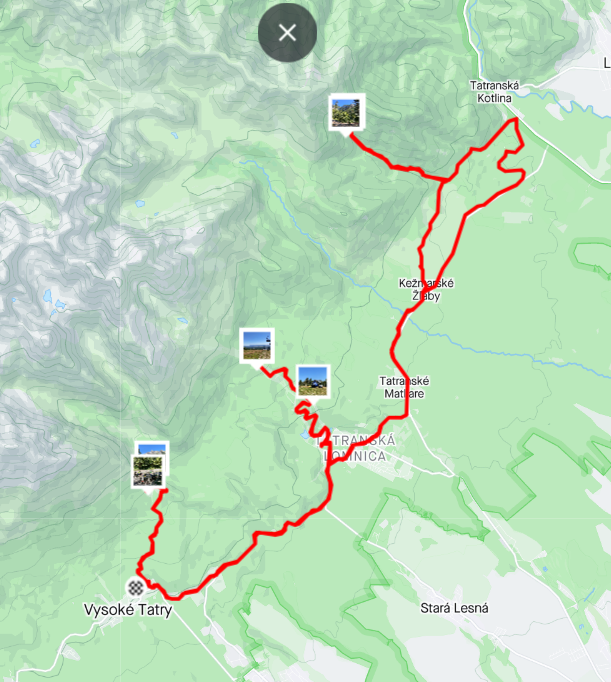Click the Kežmarské Žľaby map label
The width and height of the screenshot is (611, 682).
426,290
